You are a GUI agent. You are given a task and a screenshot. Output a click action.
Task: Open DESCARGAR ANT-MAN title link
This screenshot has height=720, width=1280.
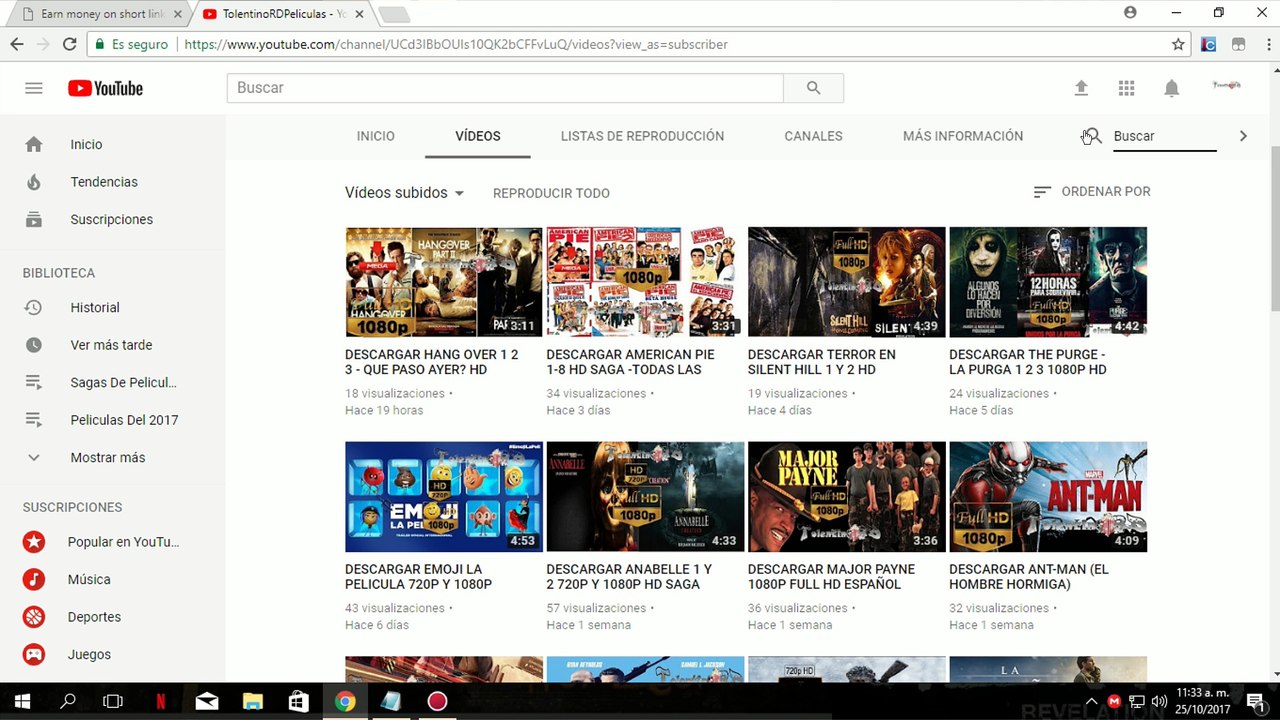(1029, 577)
